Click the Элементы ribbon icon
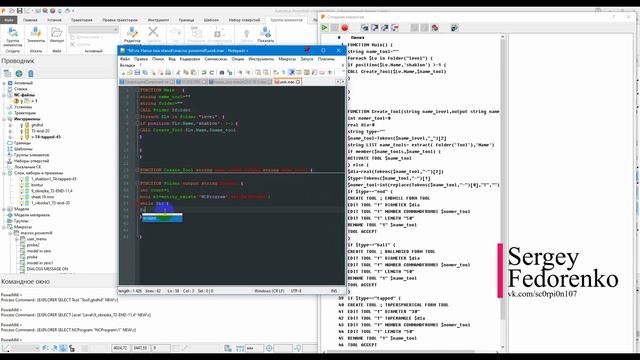 coord(36,35)
